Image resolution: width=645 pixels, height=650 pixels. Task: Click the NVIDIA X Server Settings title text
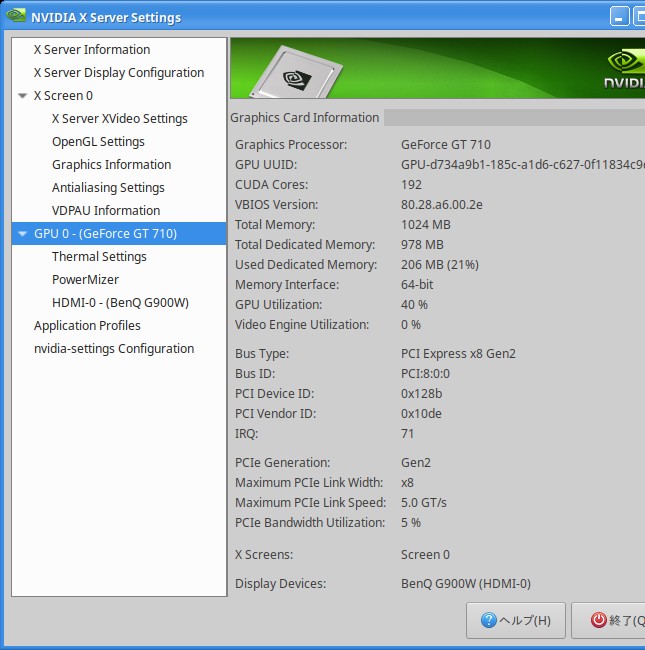tap(106, 18)
